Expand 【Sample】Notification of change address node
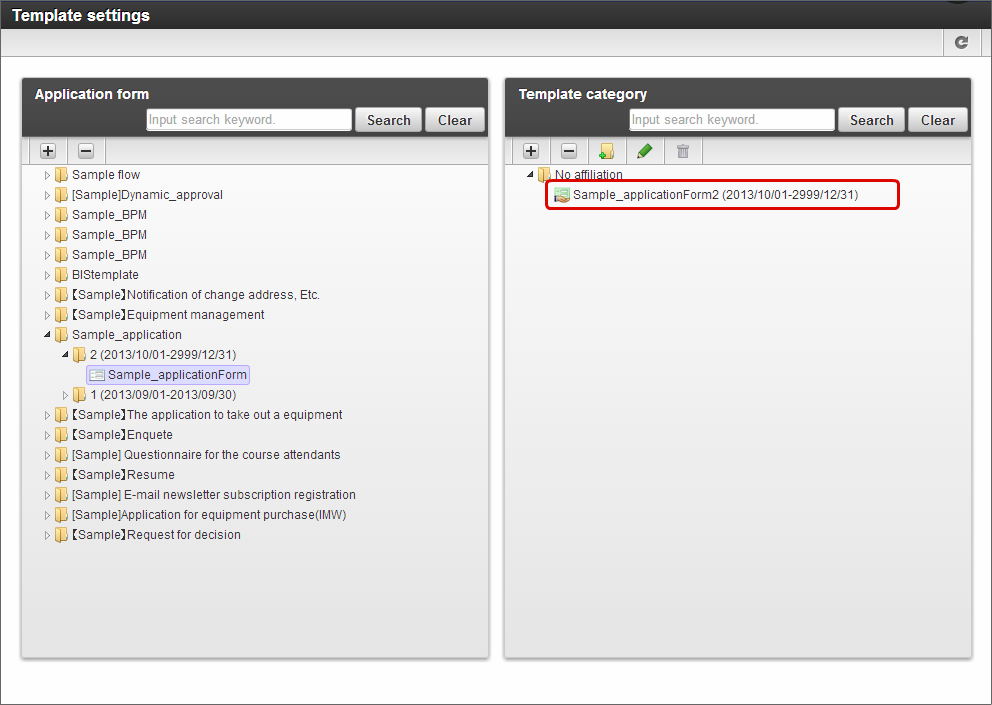Screen dimensions: 992x705 [x=47, y=296]
